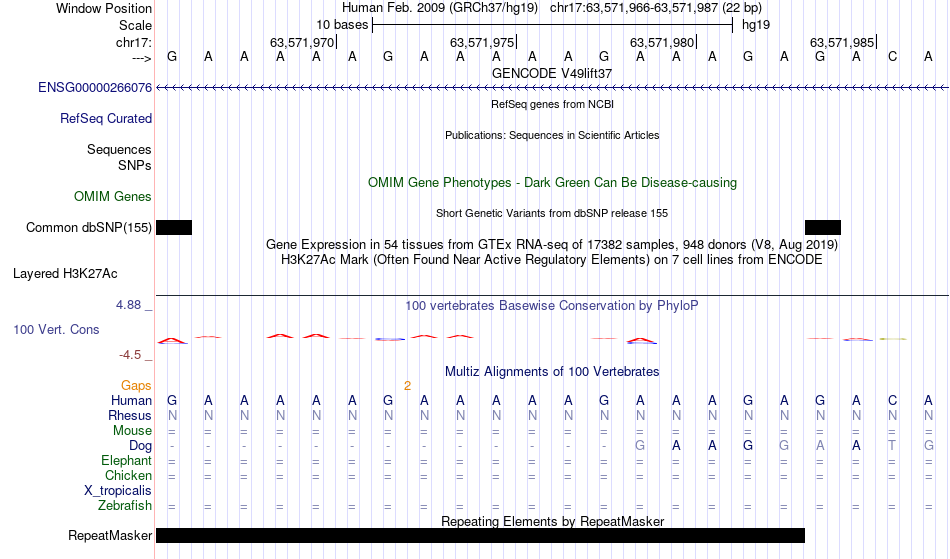The height and width of the screenshot is (559, 950).
Task: Click Short Genetic Variants from dbSNP title
Action: [x=552, y=213]
